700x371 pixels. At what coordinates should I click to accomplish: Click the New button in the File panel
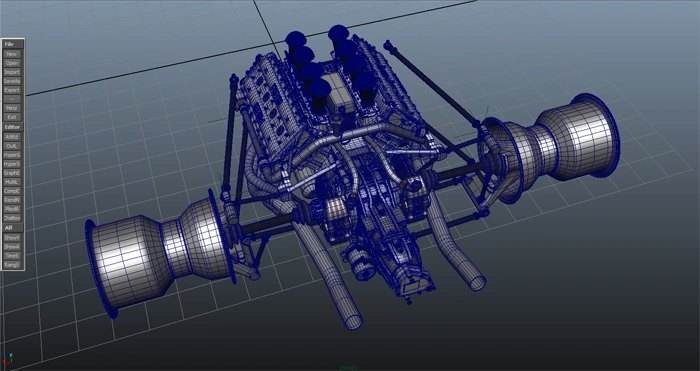pyautogui.click(x=12, y=54)
